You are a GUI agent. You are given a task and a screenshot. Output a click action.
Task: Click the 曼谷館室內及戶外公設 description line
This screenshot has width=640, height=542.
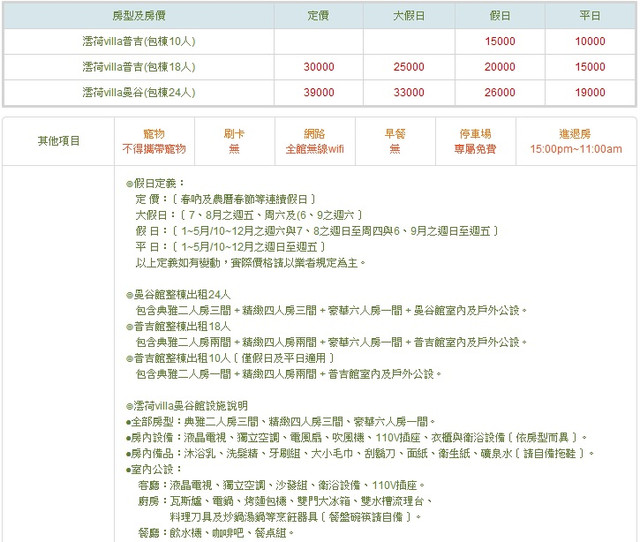[331, 311]
